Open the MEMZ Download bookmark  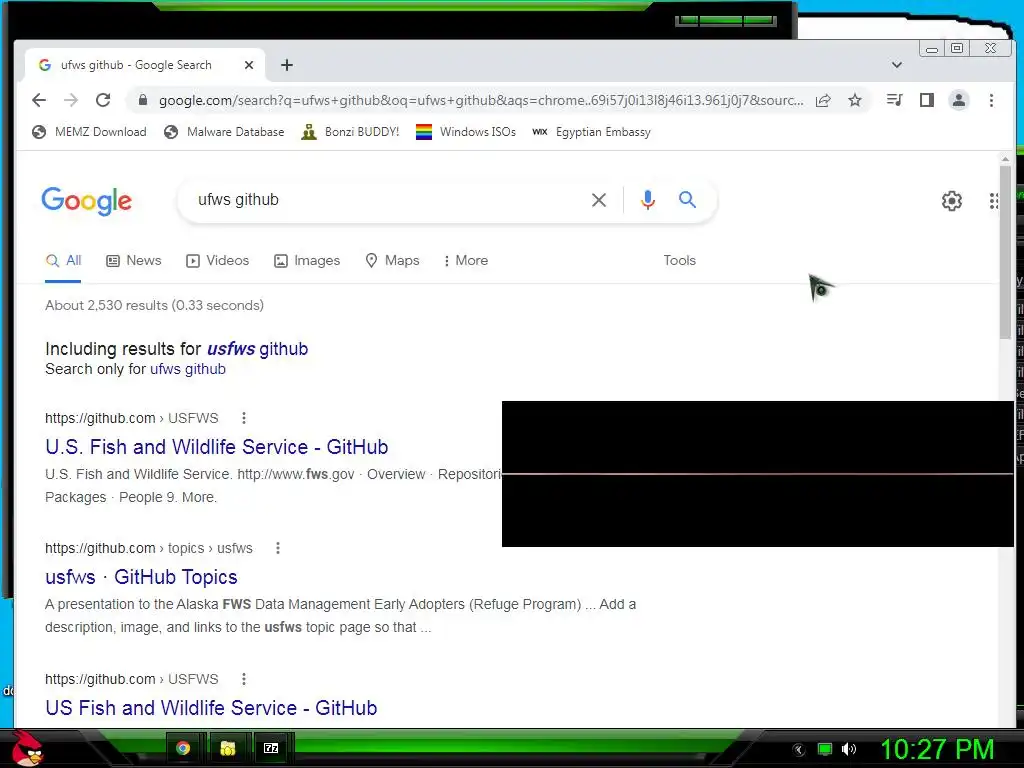[89, 132]
